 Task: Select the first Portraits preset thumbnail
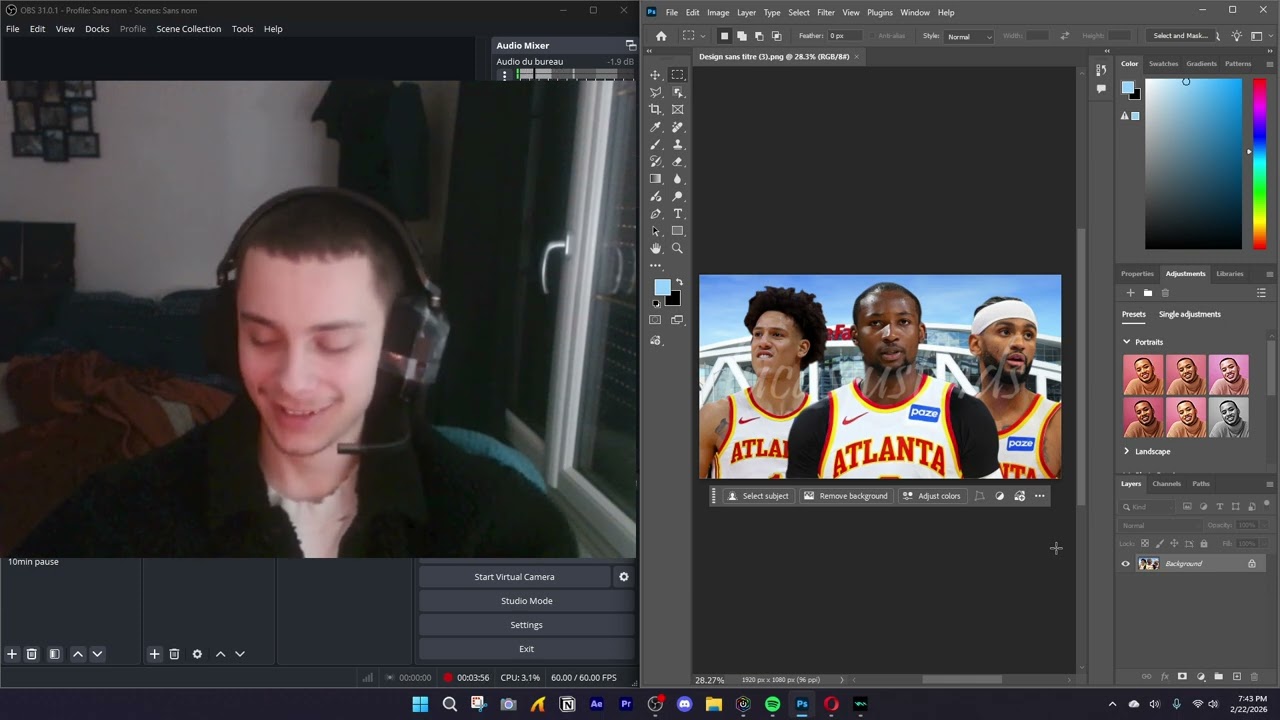(x=1143, y=375)
